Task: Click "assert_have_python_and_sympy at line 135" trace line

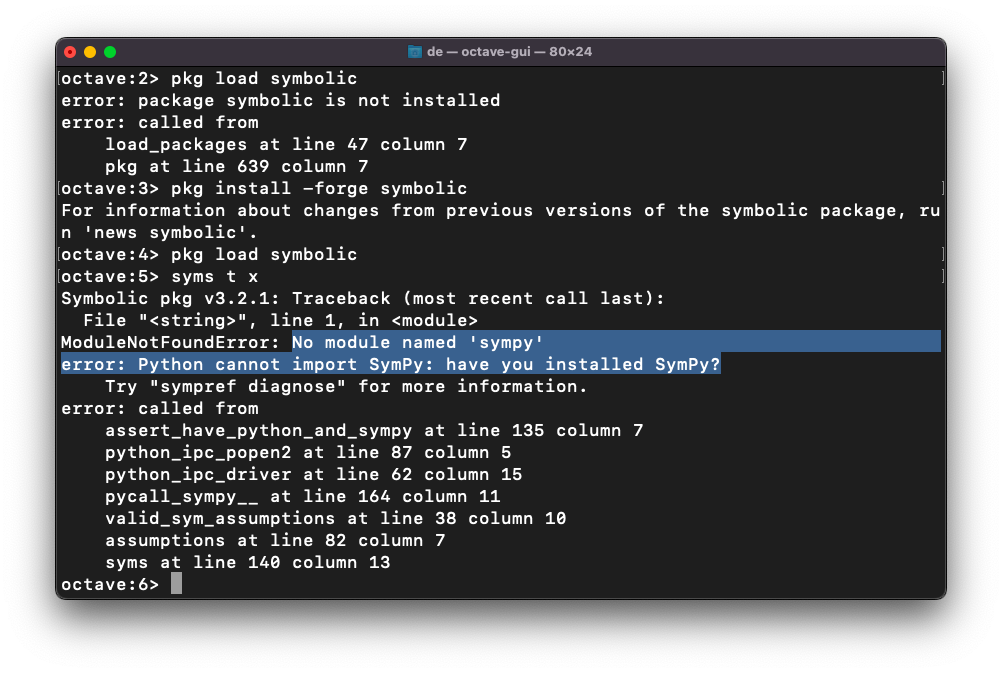Action: click(x=374, y=431)
